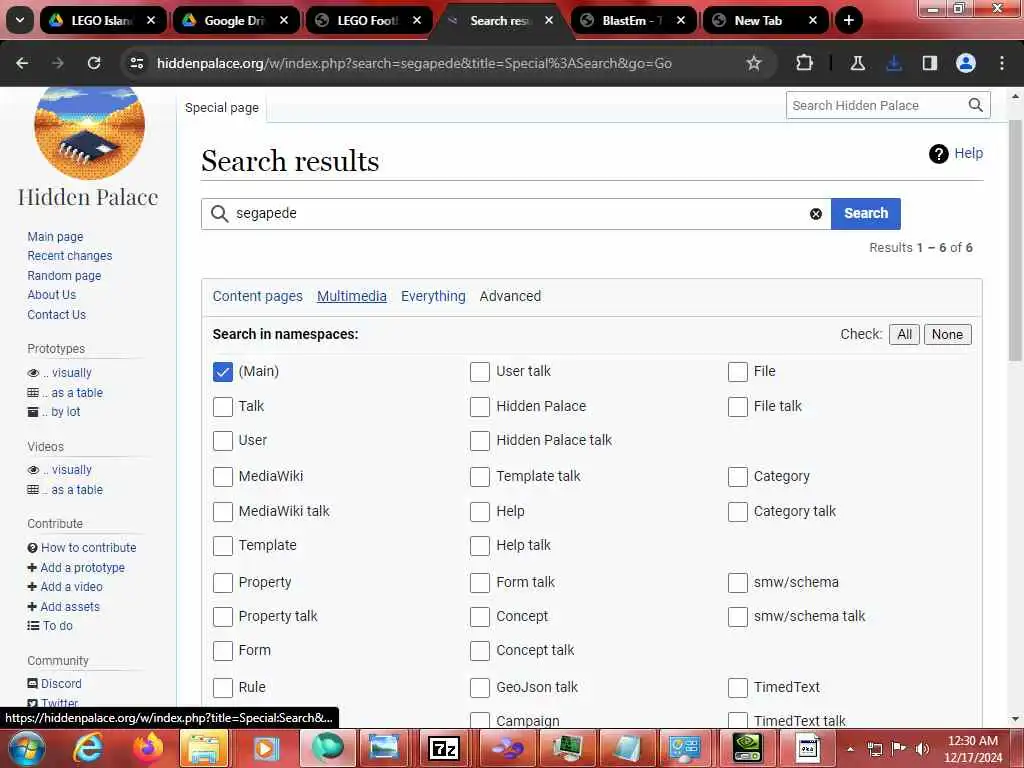Toggle the browser side panel
This screenshot has height=768, width=1024.
coord(929,63)
